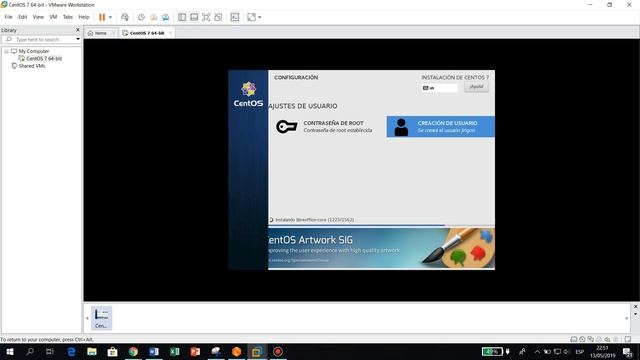This screenshot has height=360, width=640.
Task: Open the taskbar clock and date
Action: click(602, 351)
